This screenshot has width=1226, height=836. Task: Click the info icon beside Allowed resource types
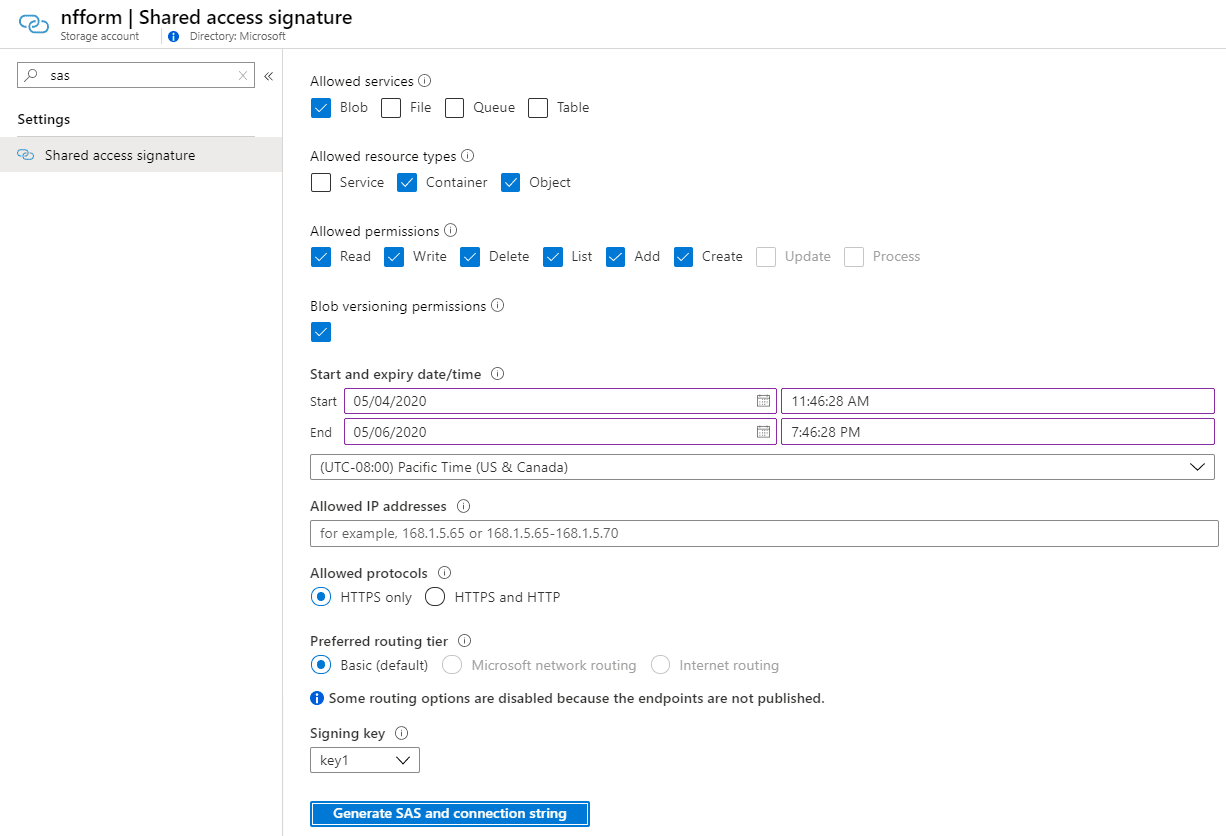coord(466,156)
